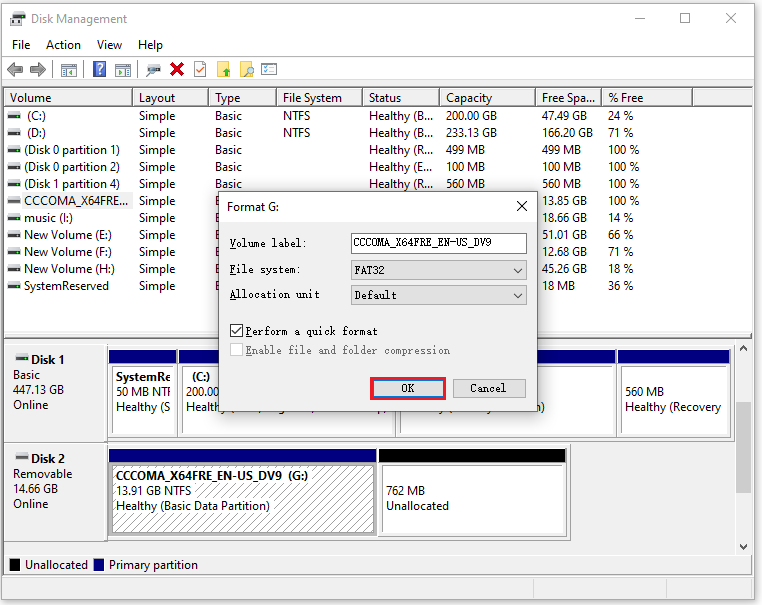This screenshot has width=762, height=605.
Task: Show/hide console tree toolbar icon
Action: (x=69, y=70)
